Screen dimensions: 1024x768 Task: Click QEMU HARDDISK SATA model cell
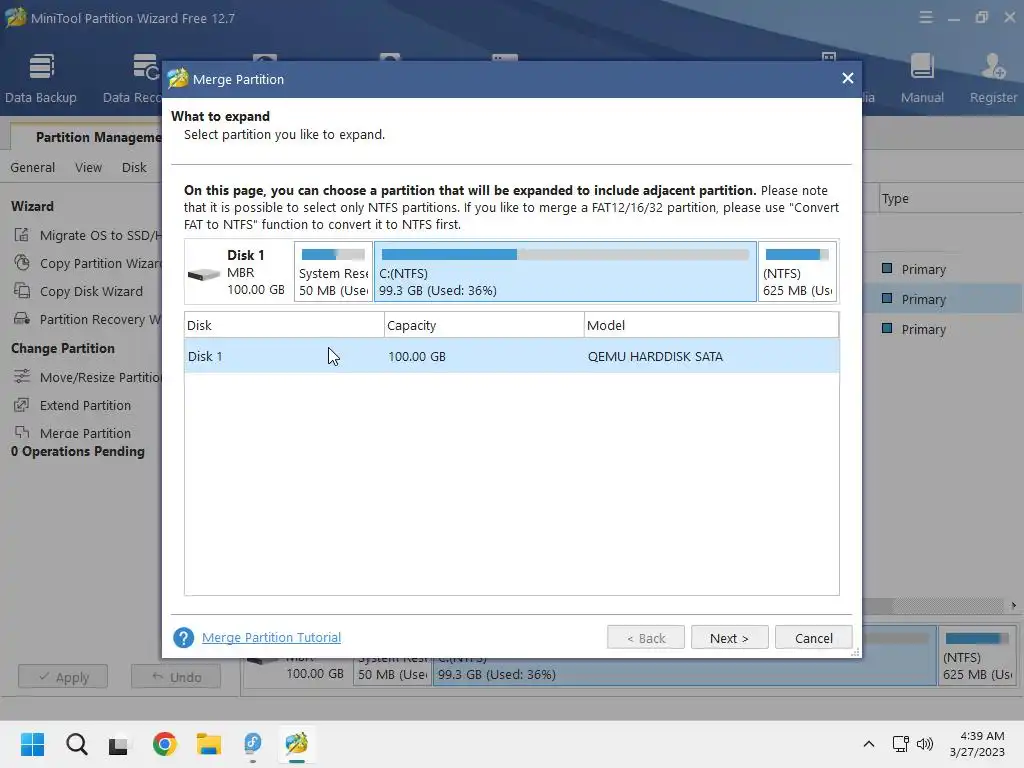pos(655,357)
